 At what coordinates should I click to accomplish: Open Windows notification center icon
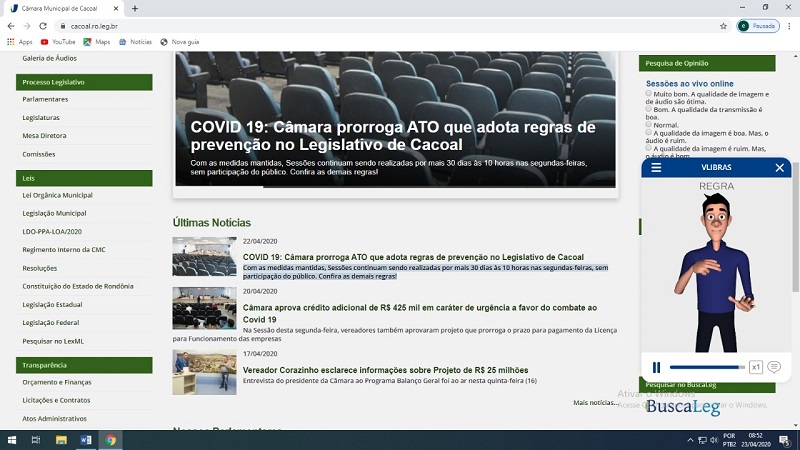[x=785, y=440]
